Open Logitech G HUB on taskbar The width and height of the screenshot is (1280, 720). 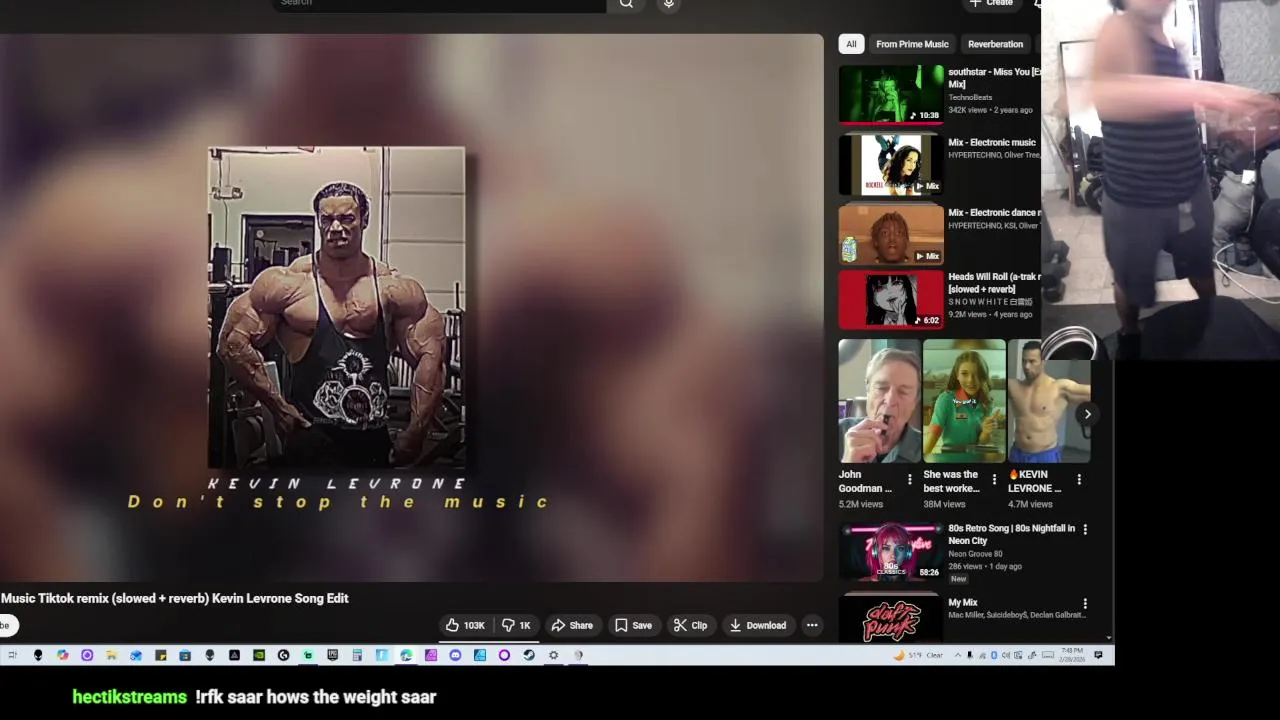283,655
